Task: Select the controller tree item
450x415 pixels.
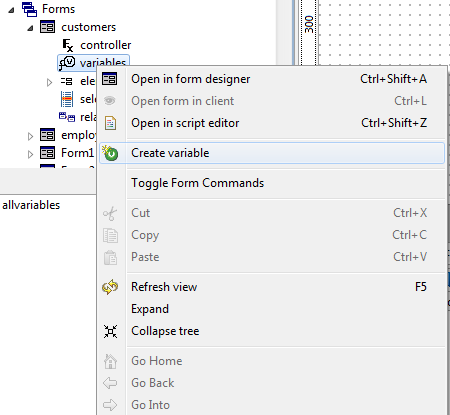Action: pyautogui.click(x=106, y=45)
